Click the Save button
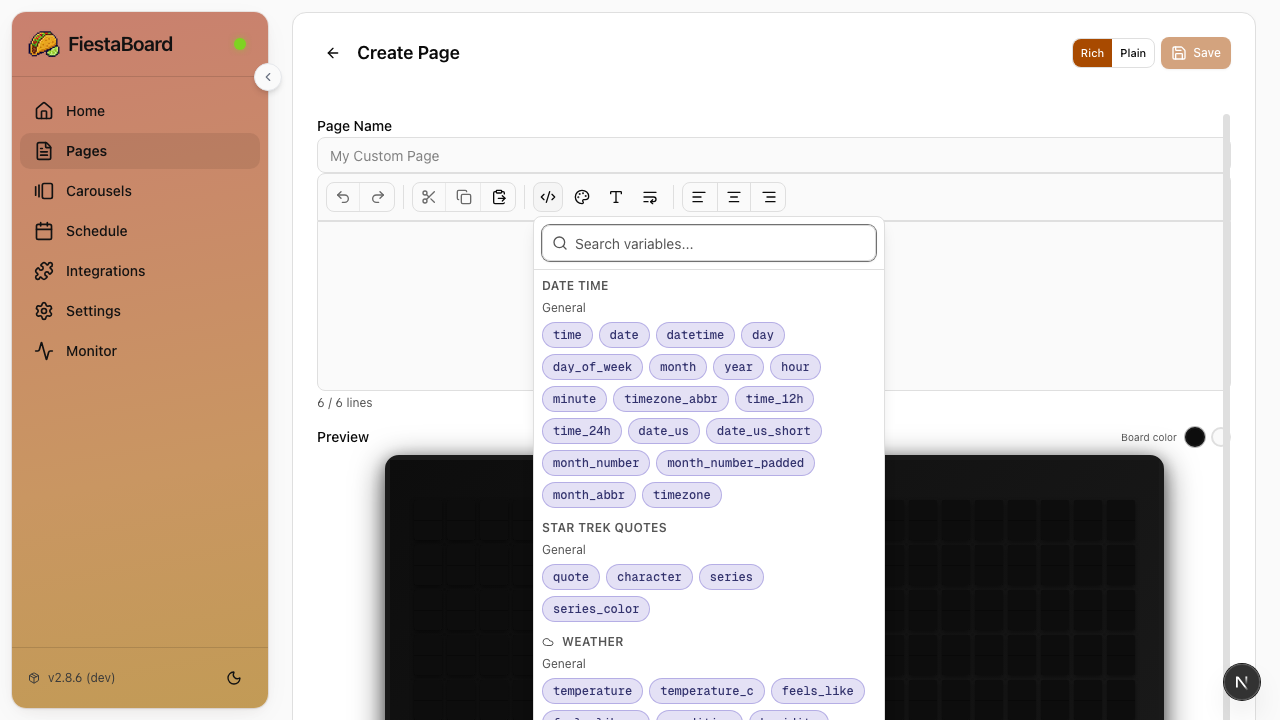Screen dimensions: 1280x720 (1196, 53)
